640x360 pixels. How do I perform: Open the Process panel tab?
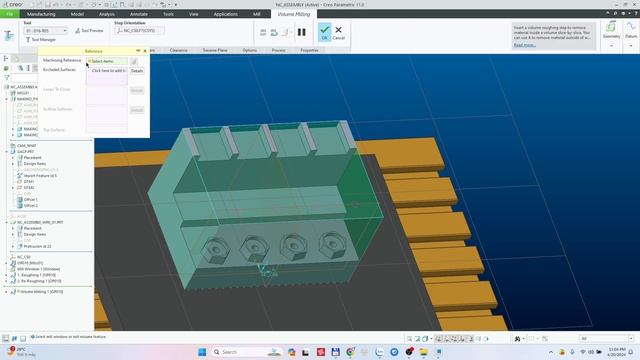pos(278,50)
